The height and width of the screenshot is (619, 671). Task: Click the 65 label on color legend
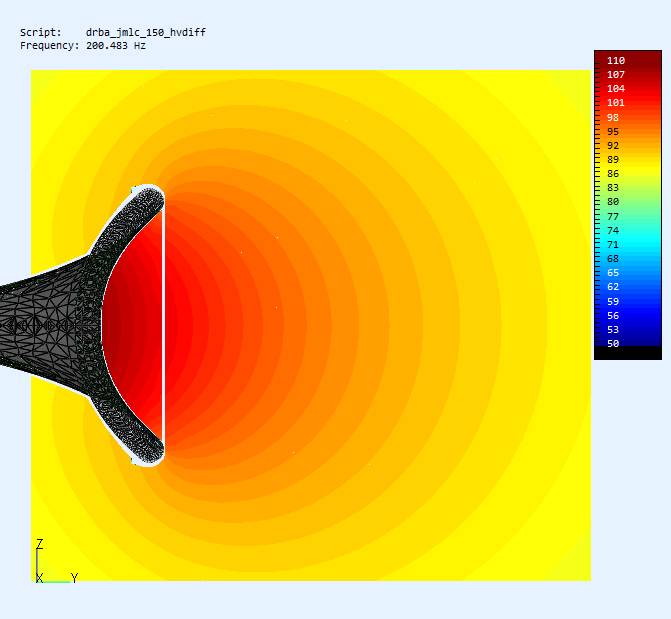pyautogui.click(x=613, y=273)
